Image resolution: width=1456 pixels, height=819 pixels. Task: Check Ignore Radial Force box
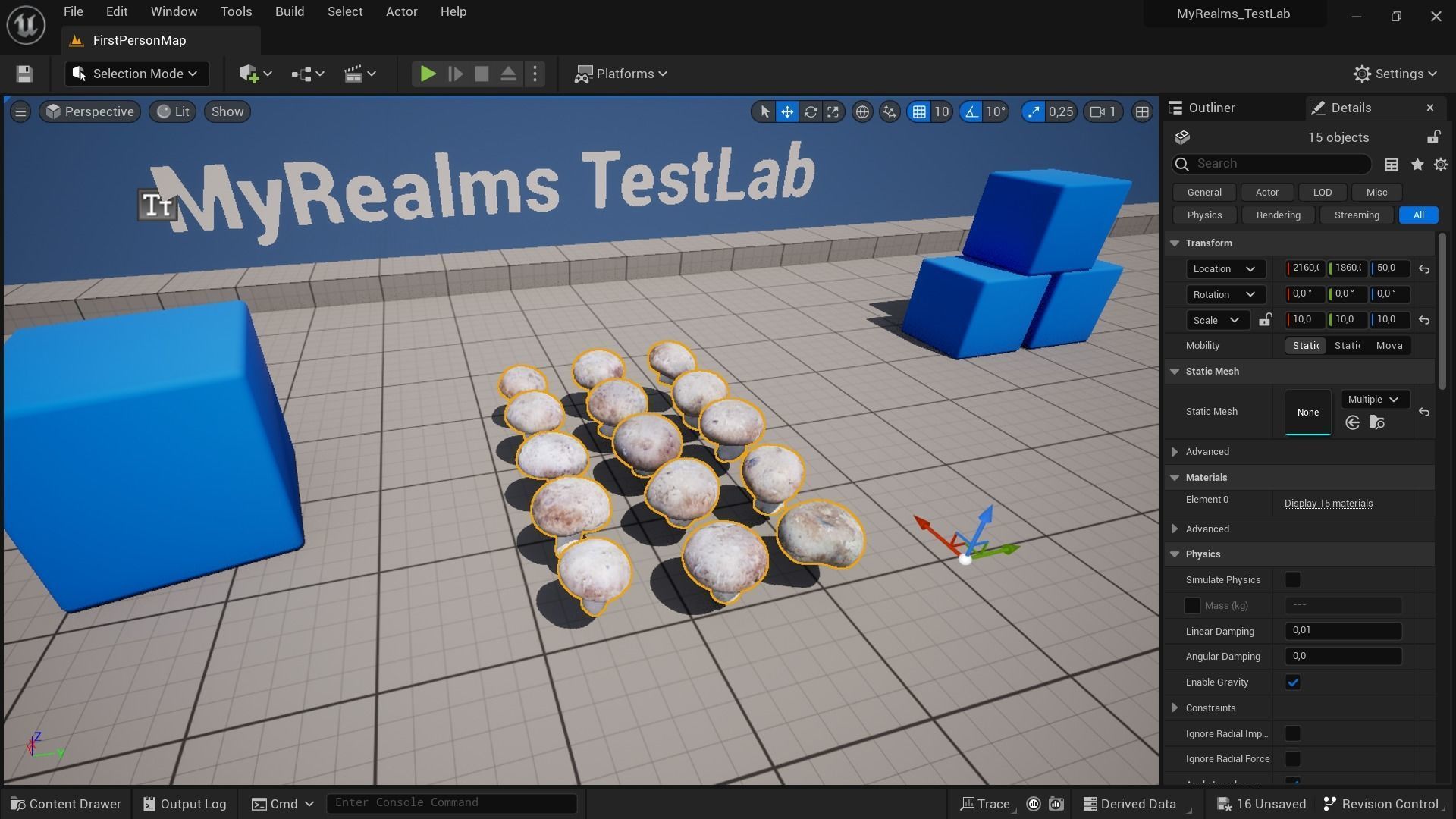(x=1293, y=759)
